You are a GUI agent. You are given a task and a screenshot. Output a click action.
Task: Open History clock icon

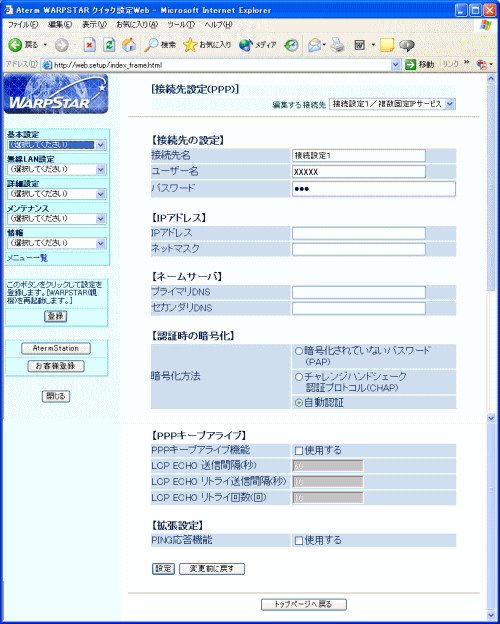click(x=291, y=45)
